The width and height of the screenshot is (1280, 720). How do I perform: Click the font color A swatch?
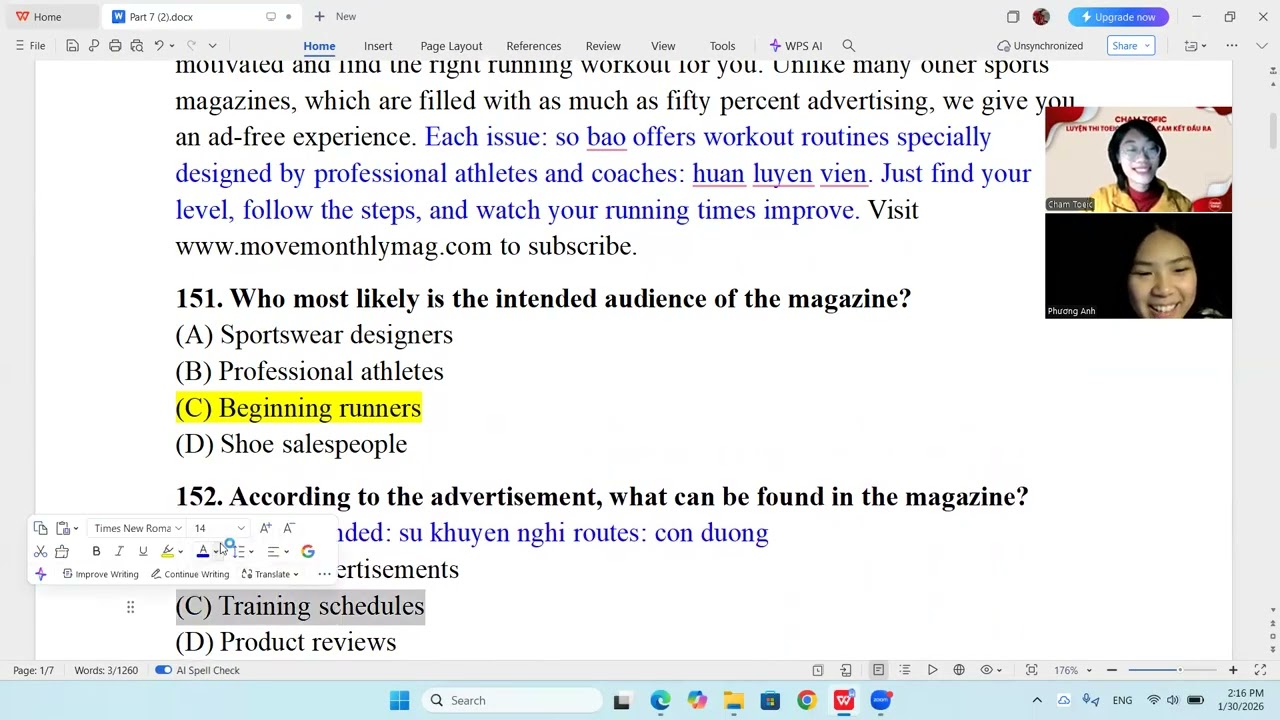[203, 551]
